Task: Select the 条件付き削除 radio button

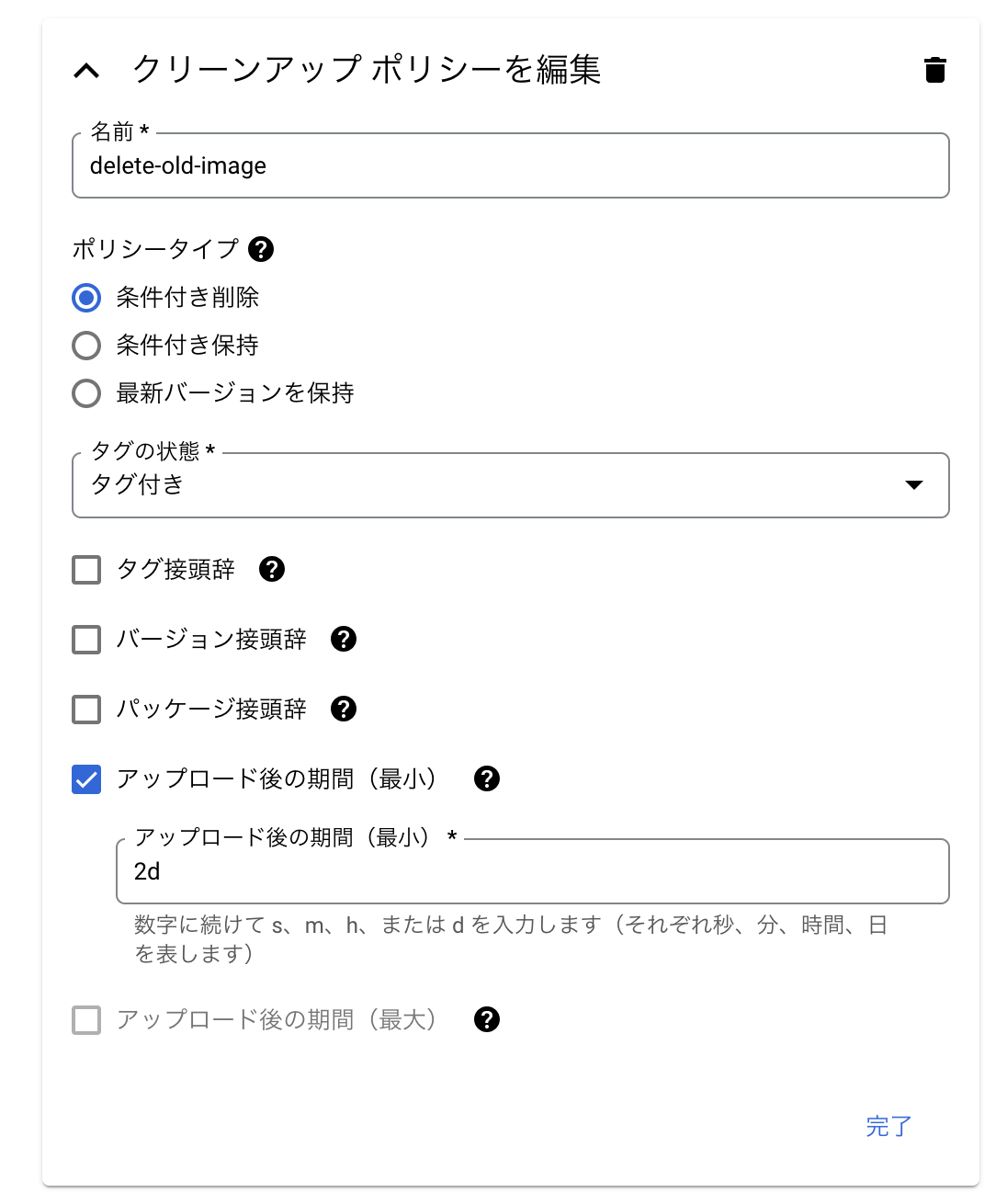Action: click(x=86, y=298)
